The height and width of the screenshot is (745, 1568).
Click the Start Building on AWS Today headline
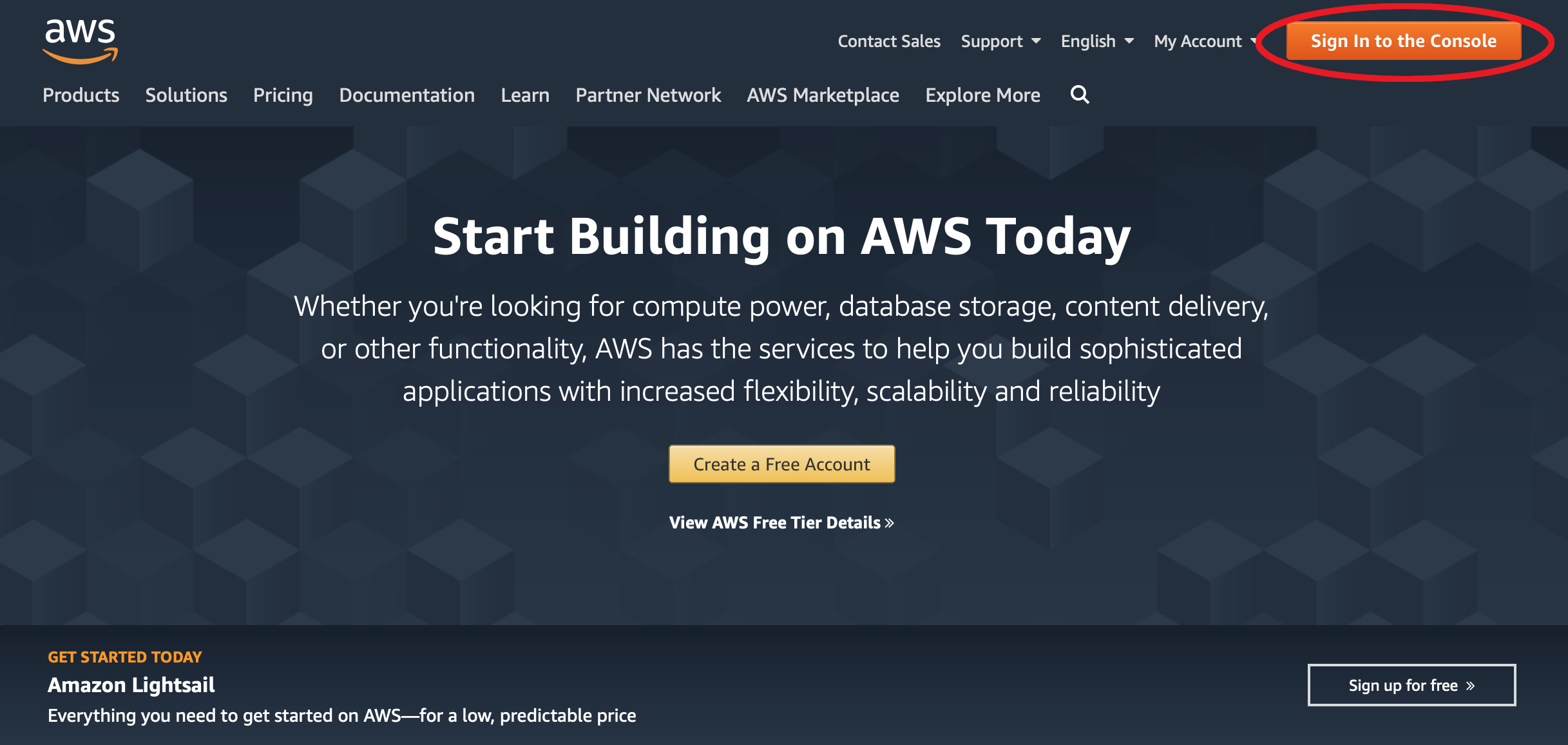click(x=781, y=237)
